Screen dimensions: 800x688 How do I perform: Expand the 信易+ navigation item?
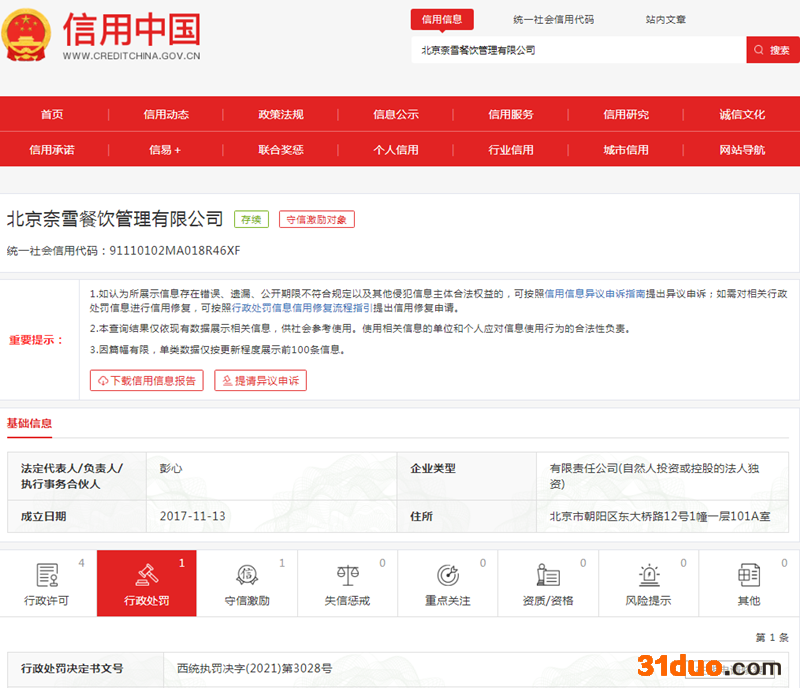pos(166,150)
